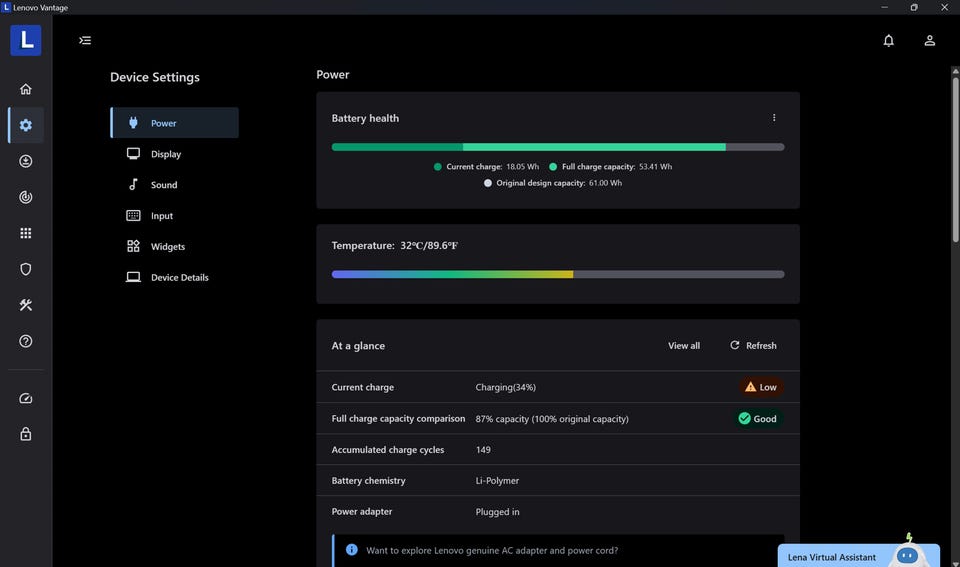Viewport: 960px width, 567px height.
Task: Switch to Sound settings
Action: click(164, 185)
